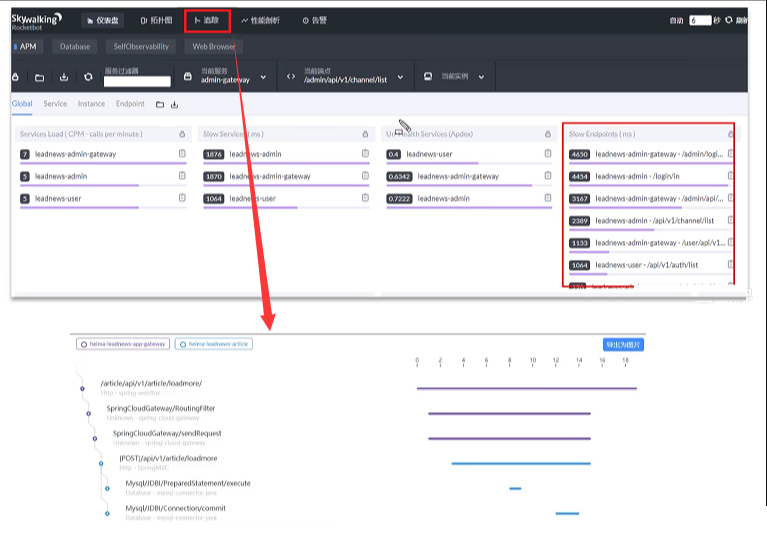The height and width of the screenshot is (534, 767).
Task: Toggle lock on Un-Health Services panel
Action: (548, 134)
